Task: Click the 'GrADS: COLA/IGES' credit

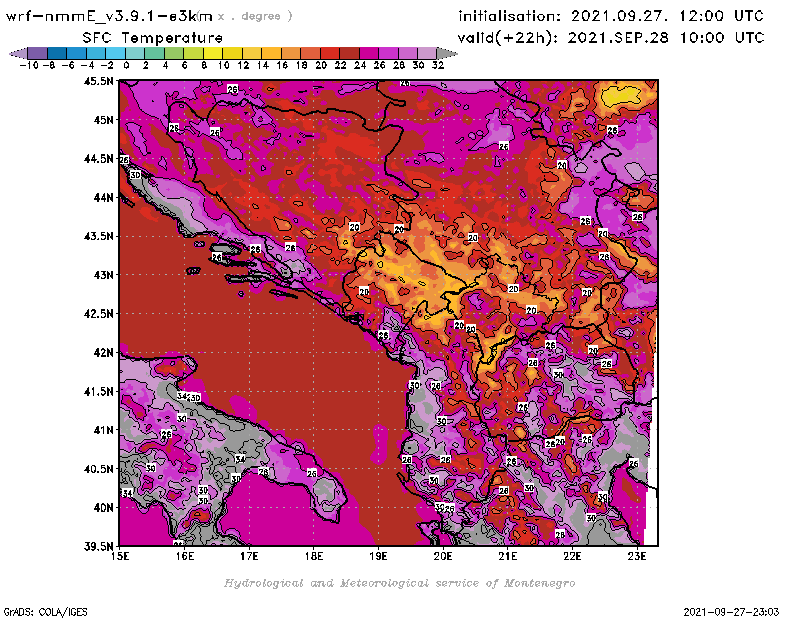Action: pos(45,611)
